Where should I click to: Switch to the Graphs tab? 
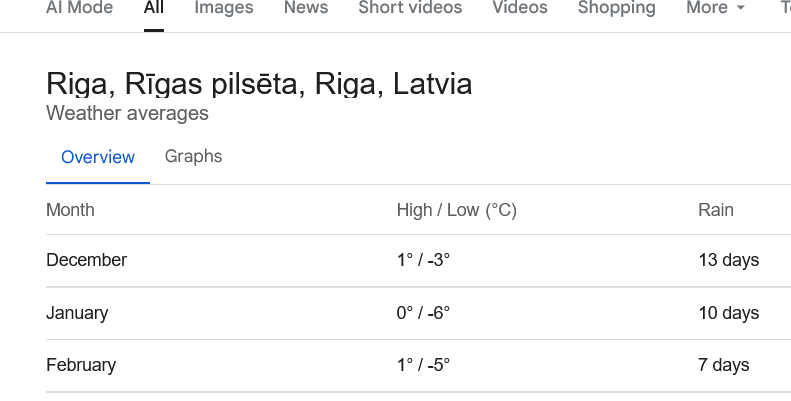point(193,157)
